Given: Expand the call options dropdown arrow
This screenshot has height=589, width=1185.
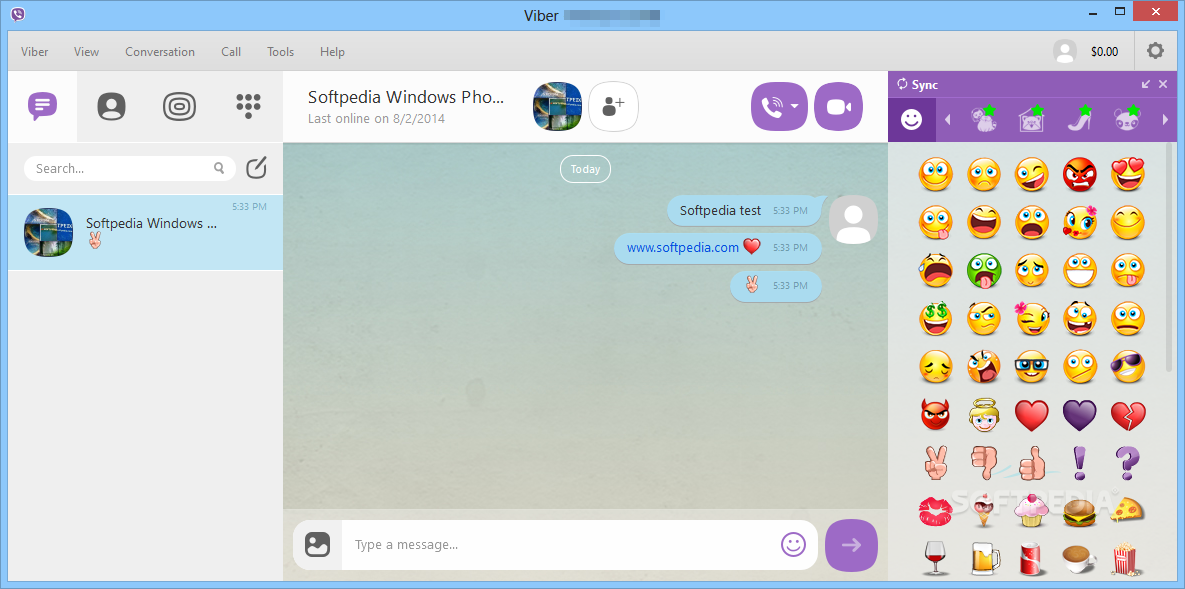Looking at the screenshot, I should click(x=795, y=107).
